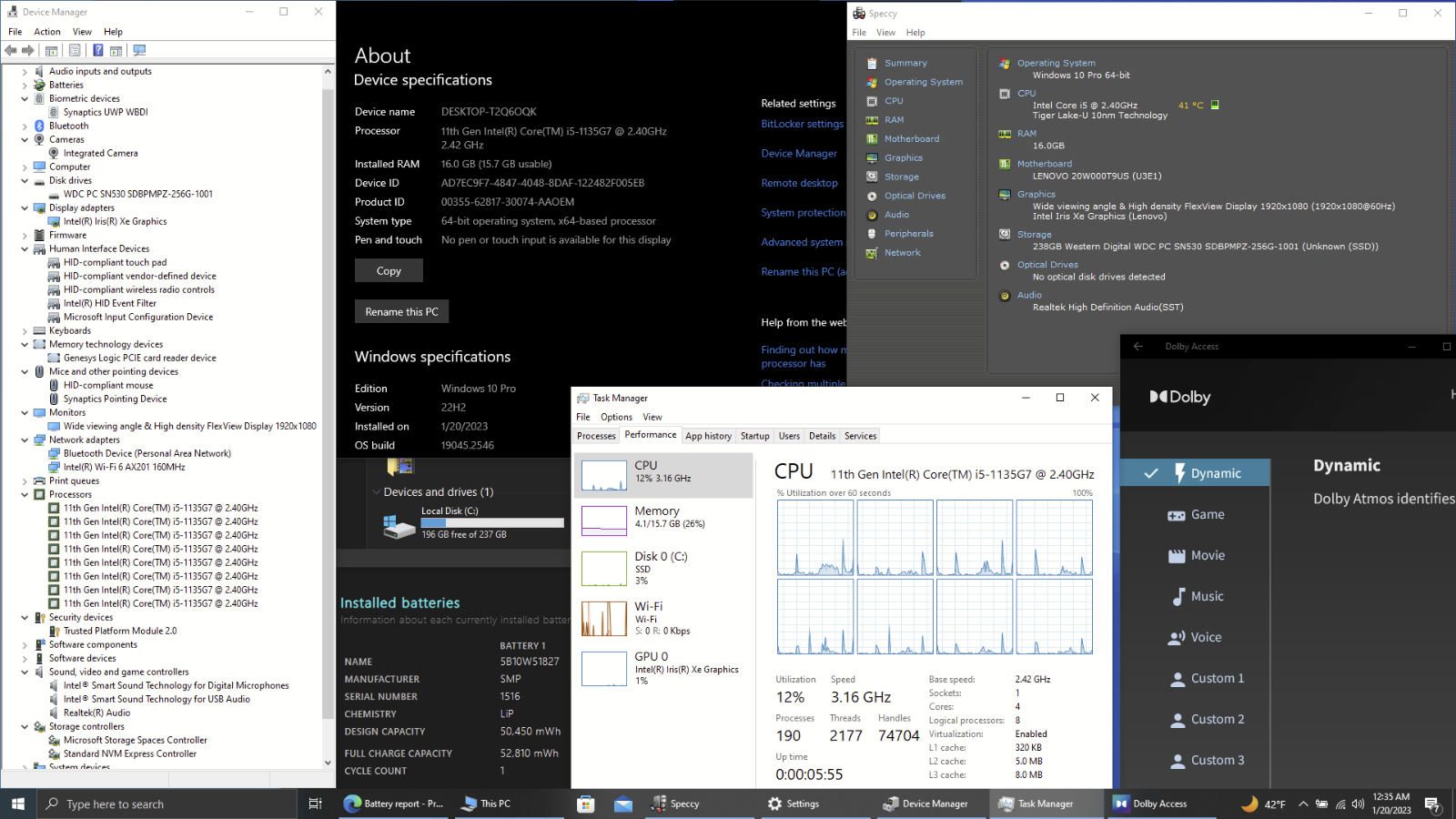Open the Device Manager link in Related settings
Screen dimensions: 1456x819
tap(799, 154)
